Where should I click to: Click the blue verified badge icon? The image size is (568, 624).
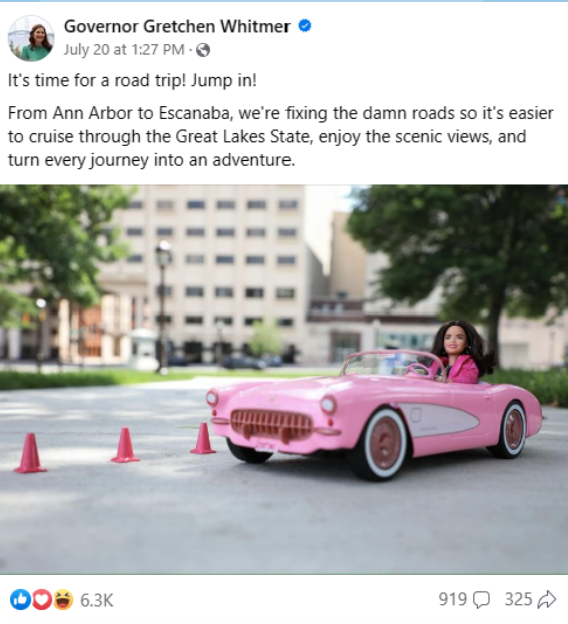[x=305, y=26]
